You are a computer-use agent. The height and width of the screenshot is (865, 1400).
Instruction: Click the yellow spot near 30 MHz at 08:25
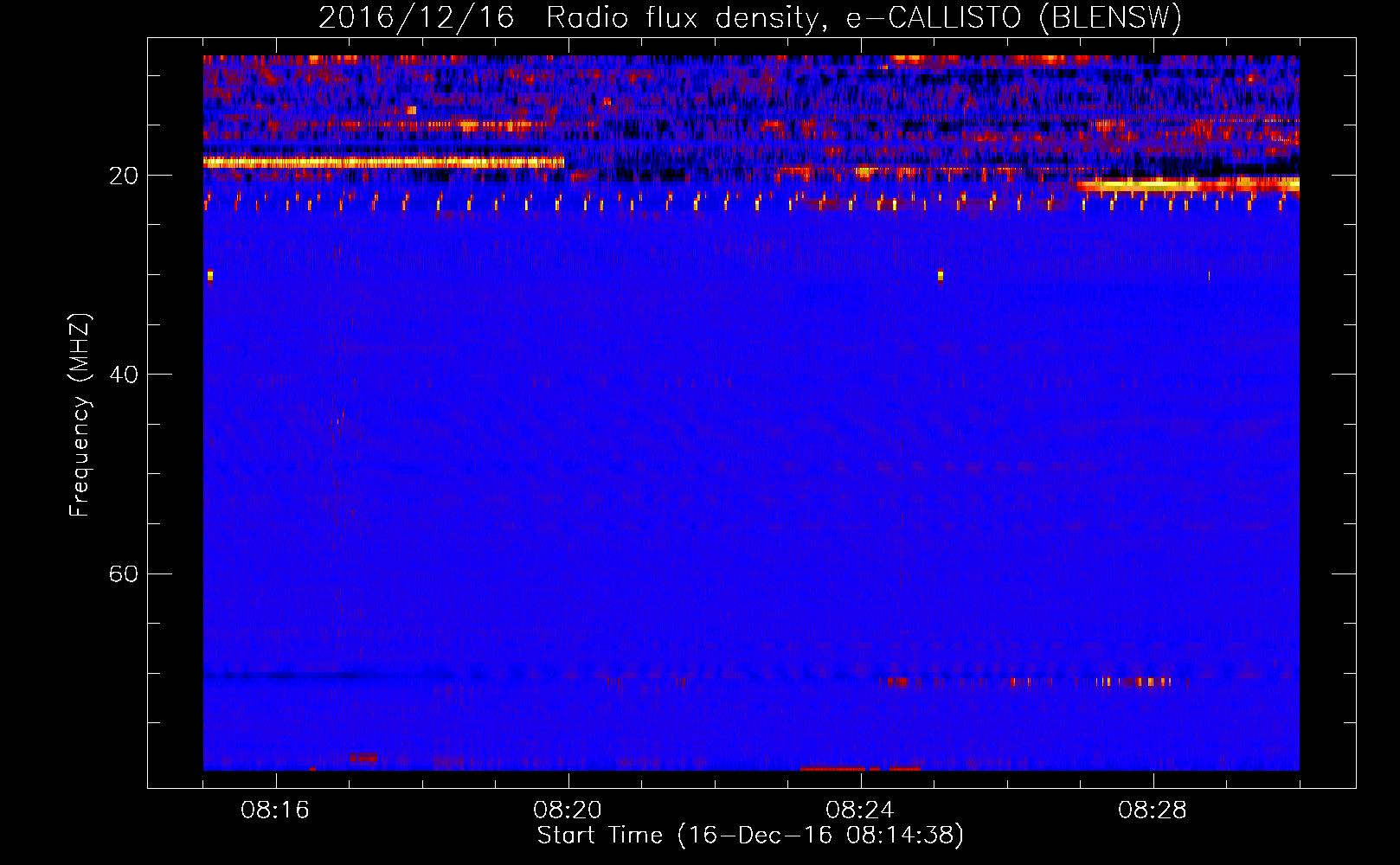click(x=941, y=276)
